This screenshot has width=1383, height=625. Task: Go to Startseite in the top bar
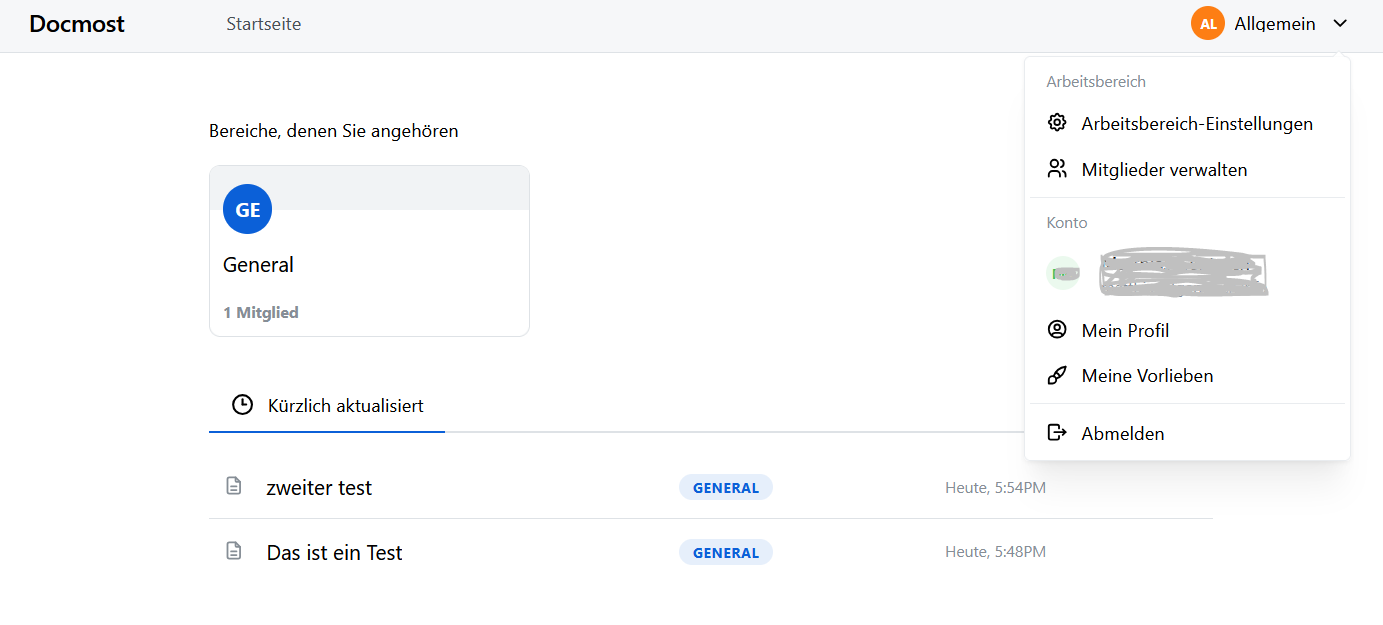pos(264,24)
